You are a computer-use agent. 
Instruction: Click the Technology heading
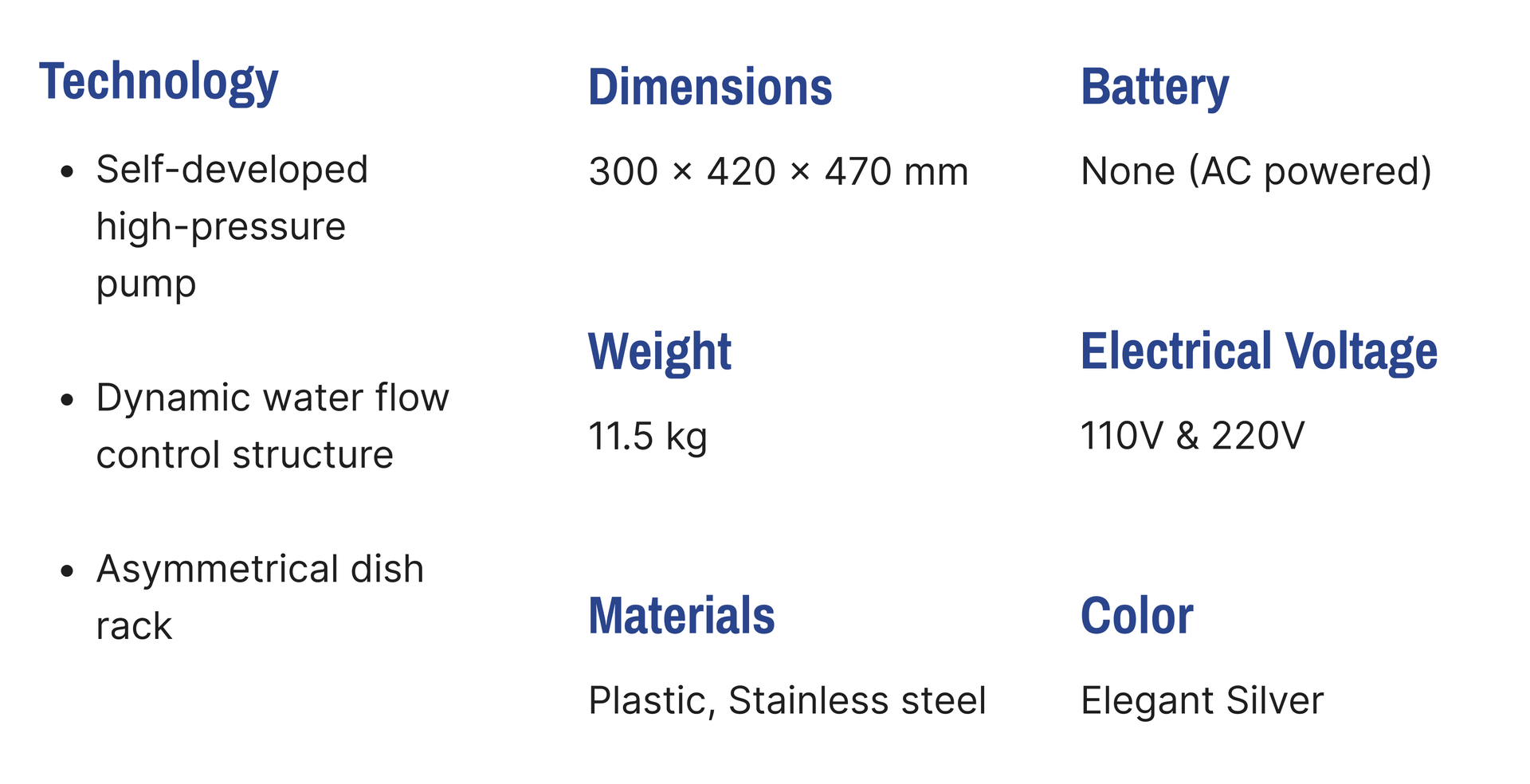pyautogui.click(x=159, y=81)
